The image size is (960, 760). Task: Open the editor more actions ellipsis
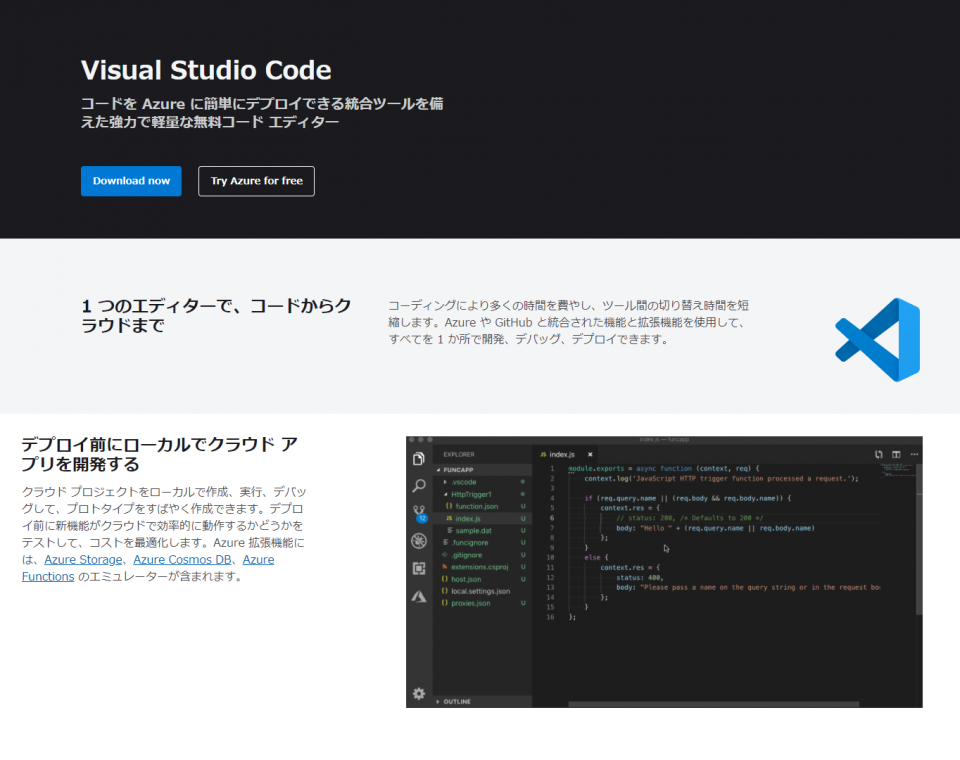point(912,454)
